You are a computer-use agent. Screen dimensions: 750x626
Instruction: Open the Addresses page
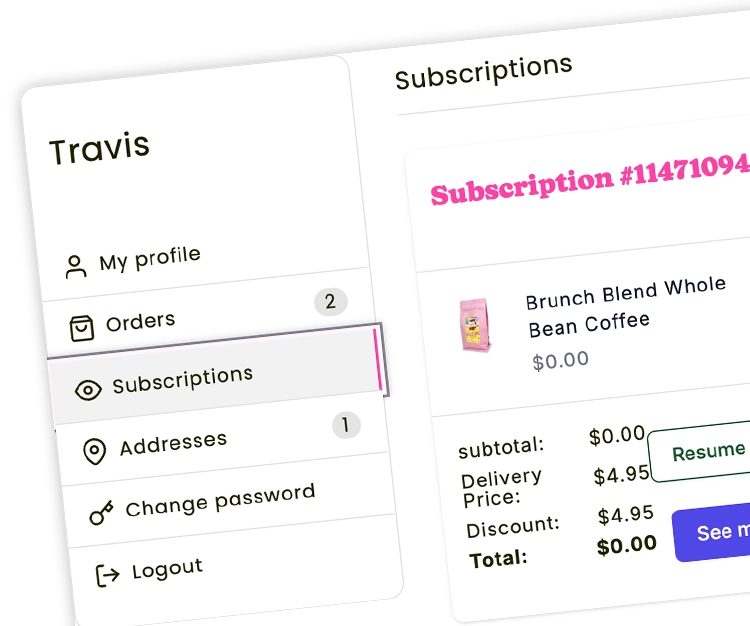coord(173,442)
